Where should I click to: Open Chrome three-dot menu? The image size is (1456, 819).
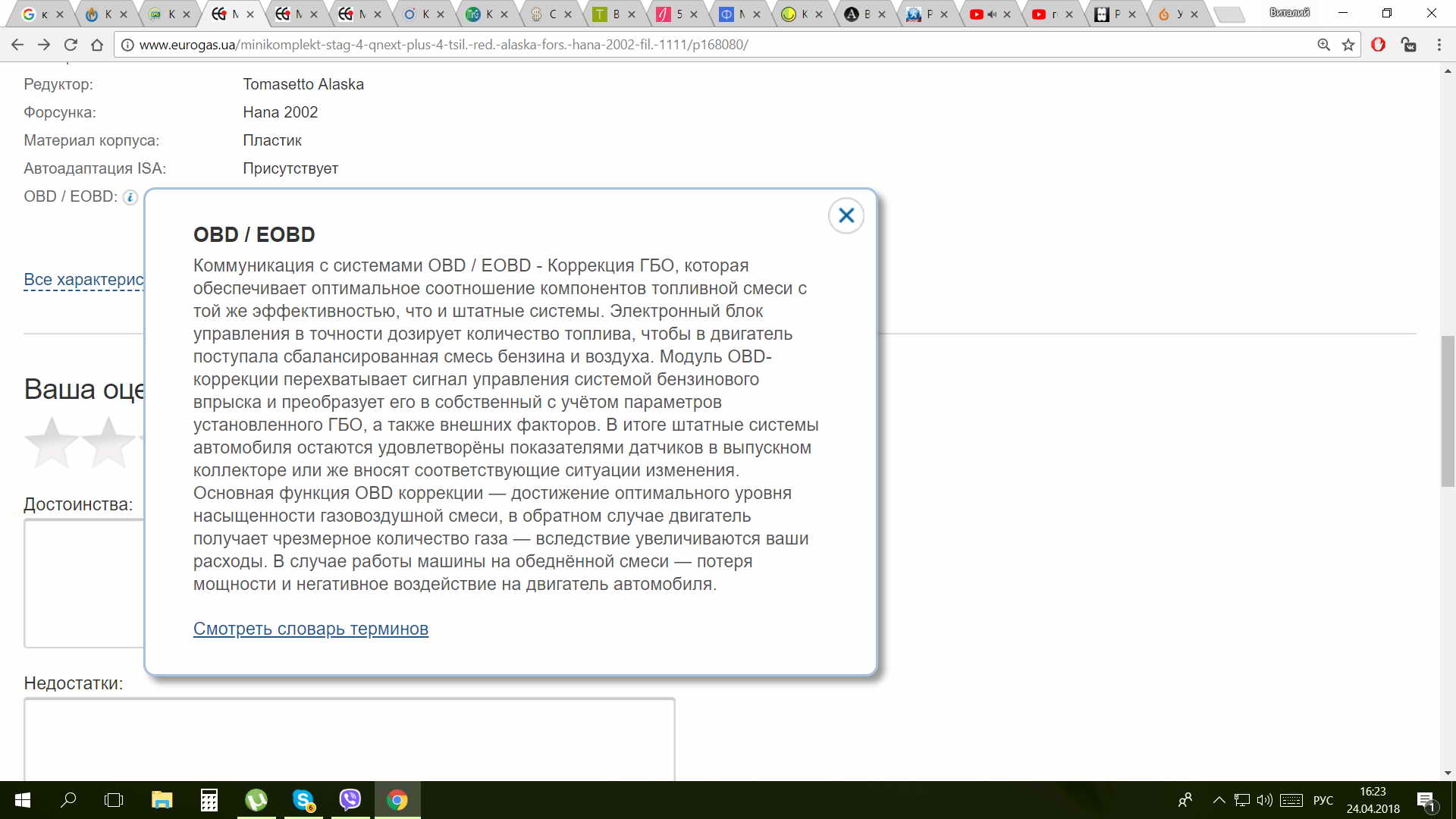(x=1439, y=45)
